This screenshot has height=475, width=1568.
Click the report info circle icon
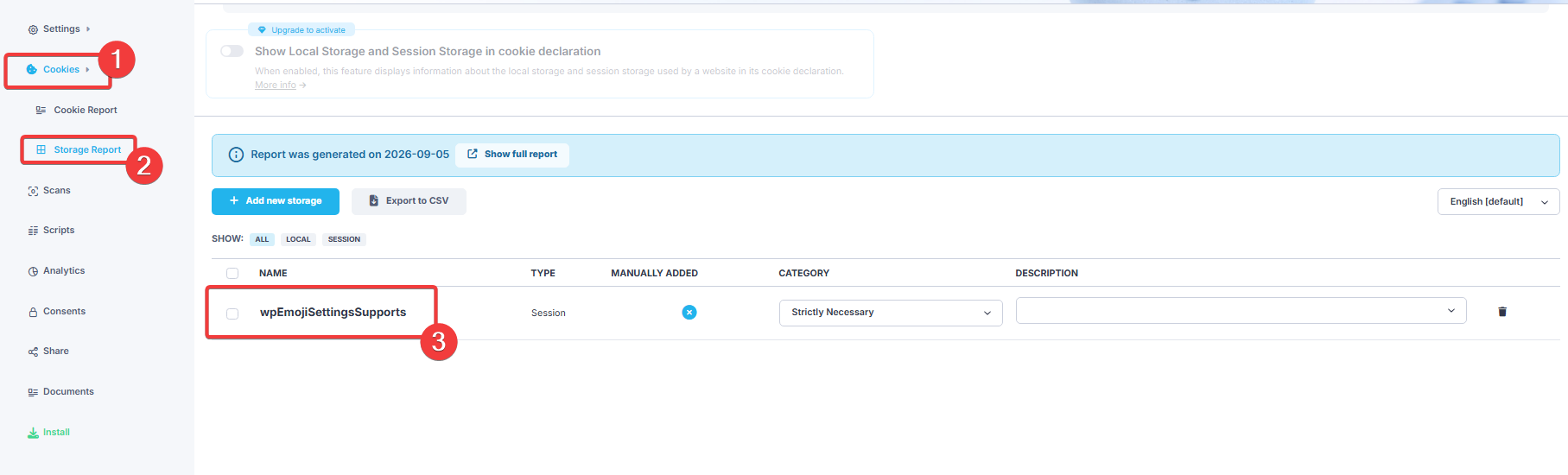click(236, 155)
